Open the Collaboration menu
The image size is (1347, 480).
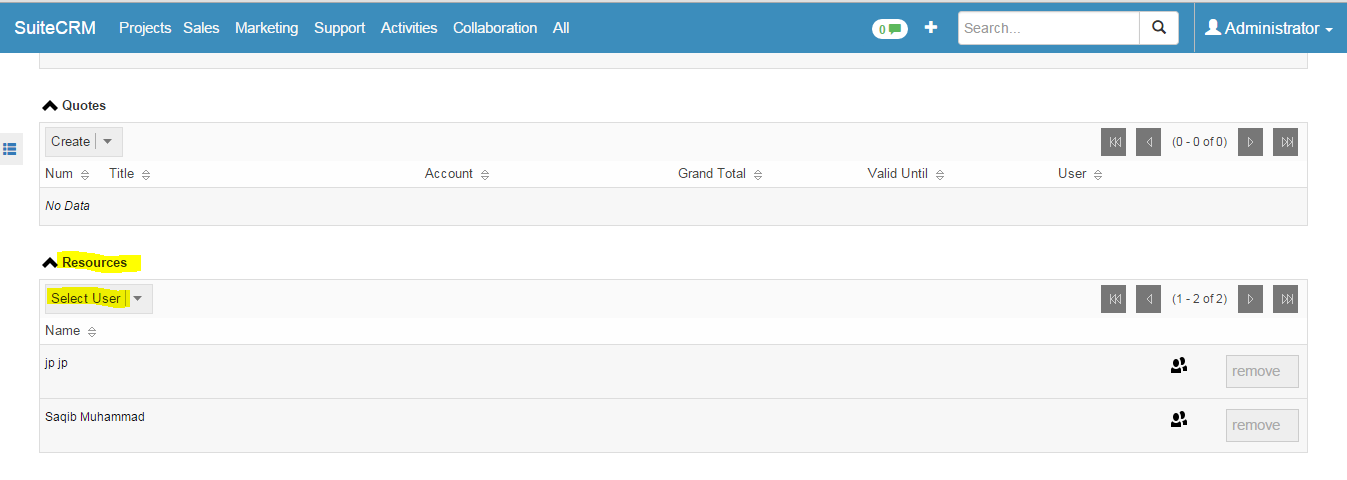(x=495, y=28)
